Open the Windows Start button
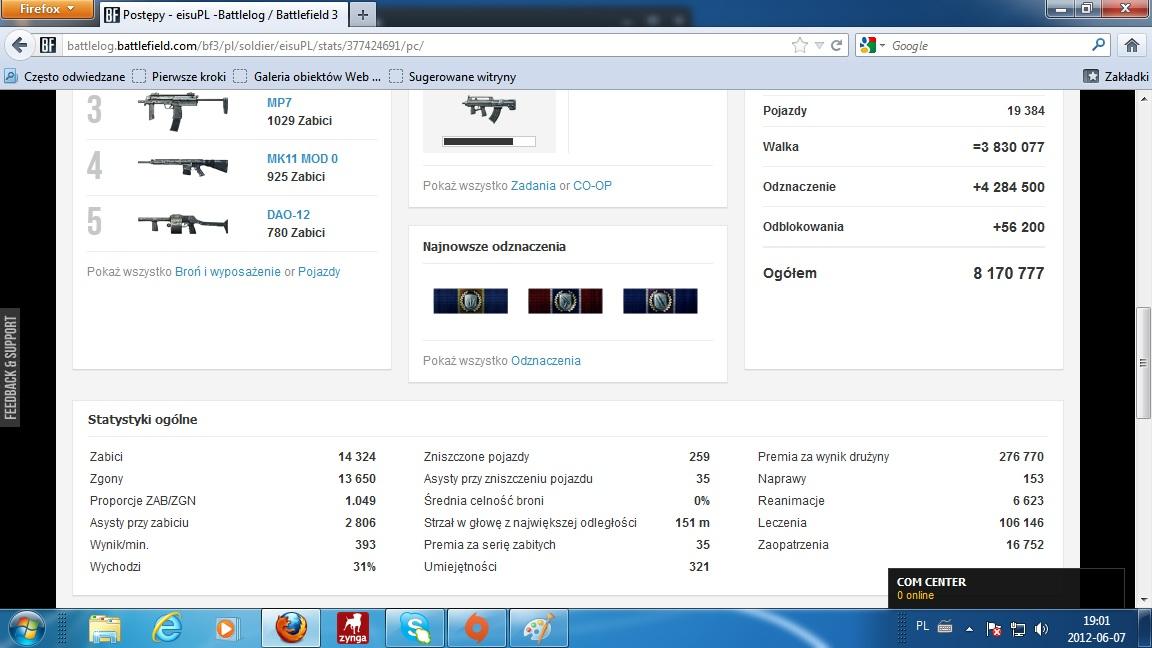Viewport: 1152px width, 648px height. (26, 628)
